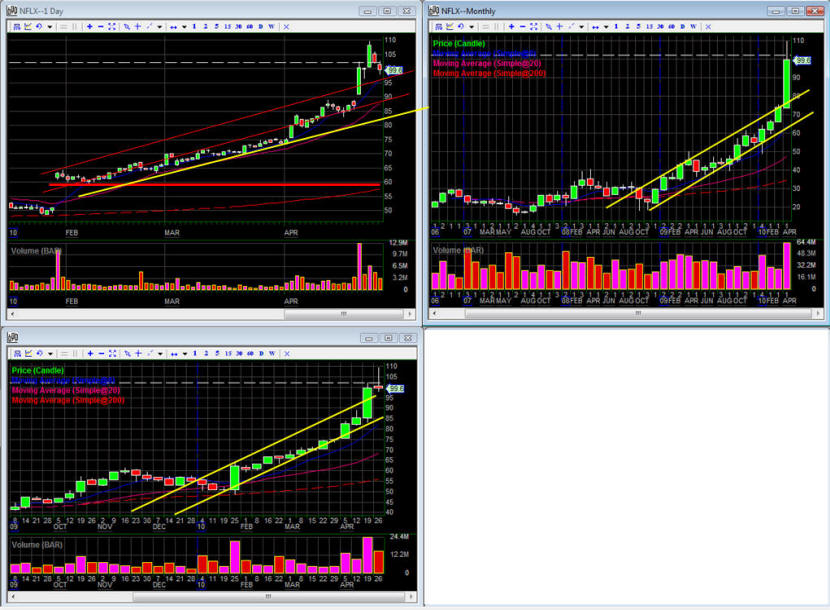Click zoom in plus icon in bottom-left chart toolbar
The width and height of the screenshot is (830, 610).
point(90,353)
